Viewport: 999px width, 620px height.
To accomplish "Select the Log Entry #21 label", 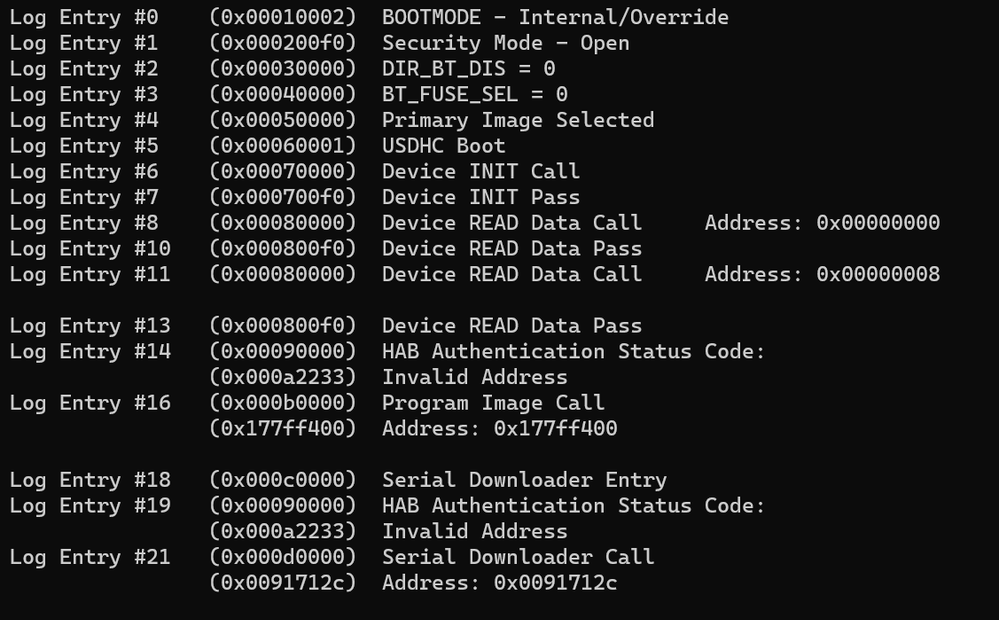I will point(90,557).
